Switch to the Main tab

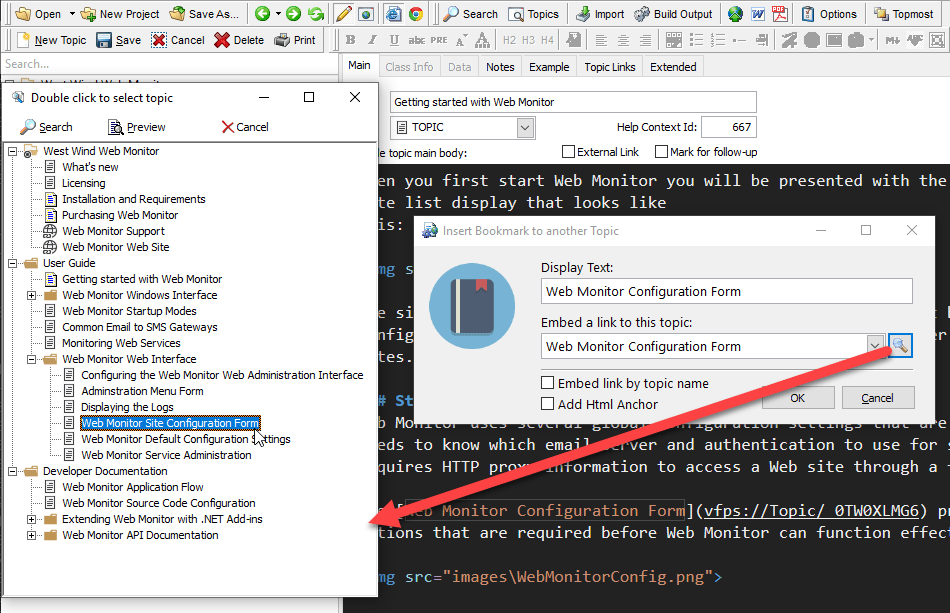click(x=359, y=65)
